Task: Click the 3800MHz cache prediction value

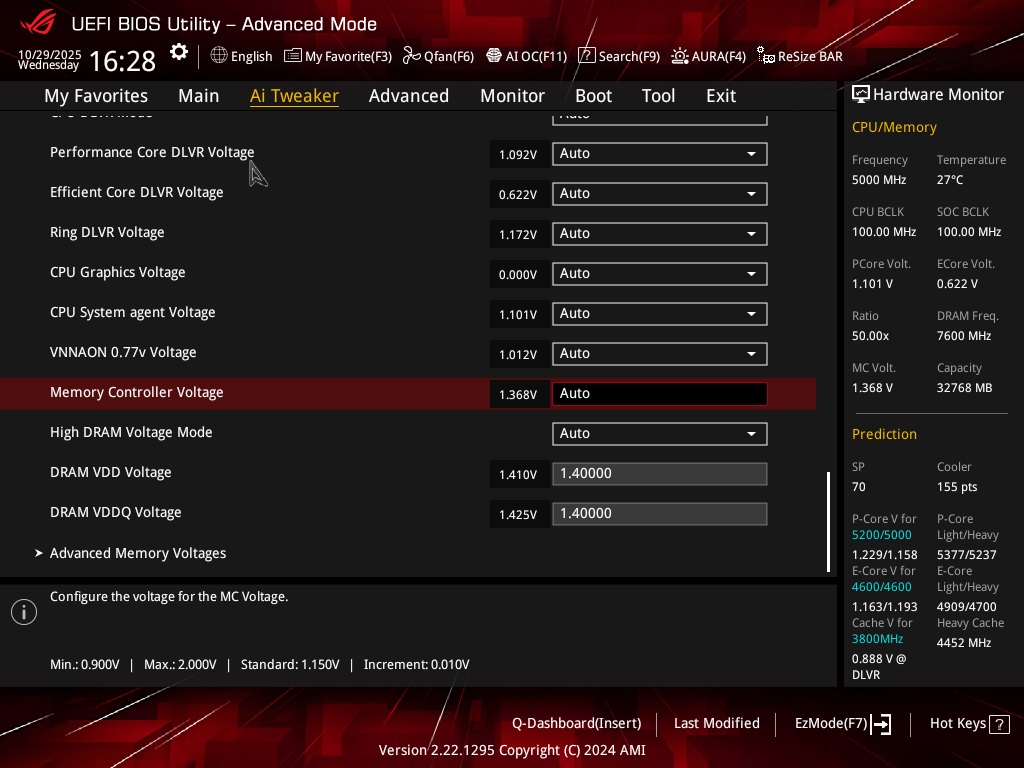Action: 877,639
